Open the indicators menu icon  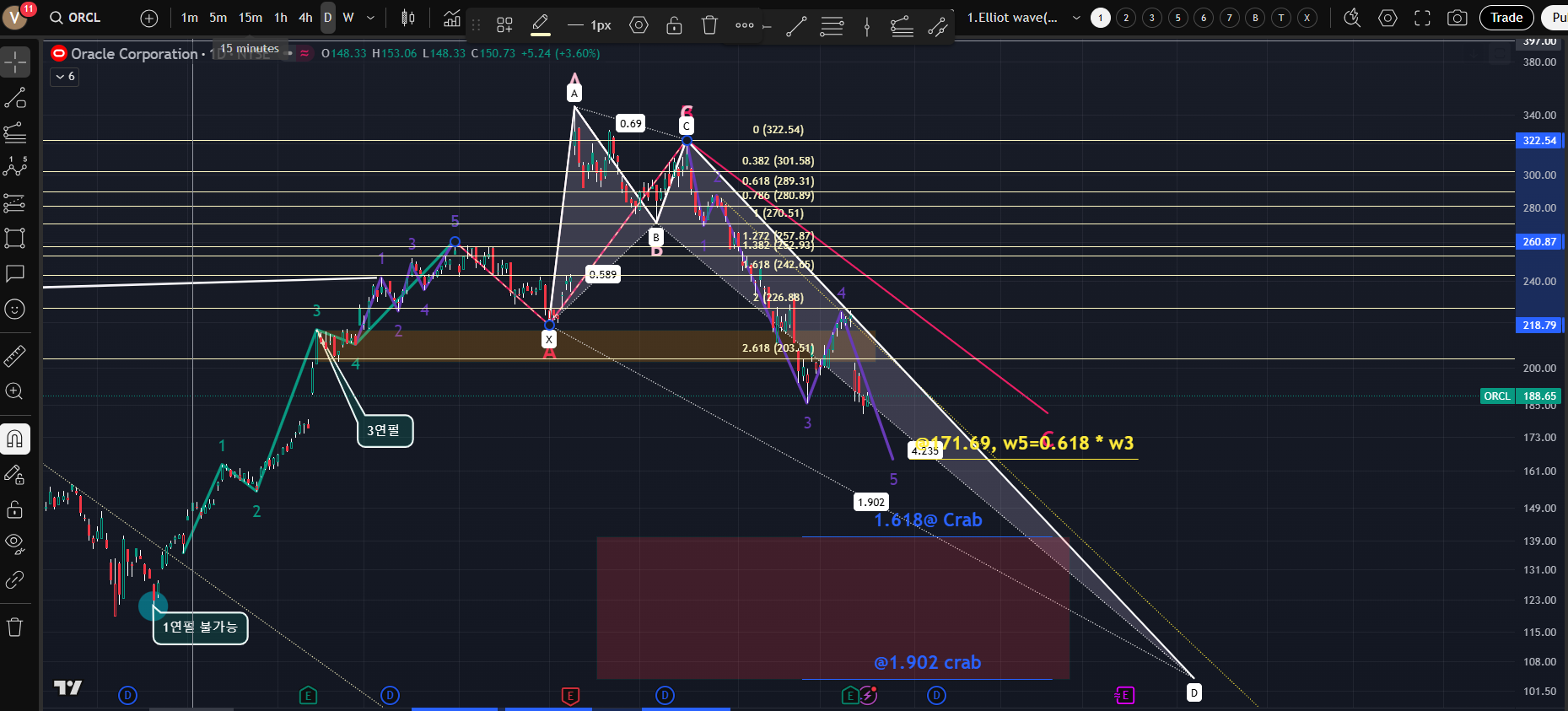tap(452, 18)
